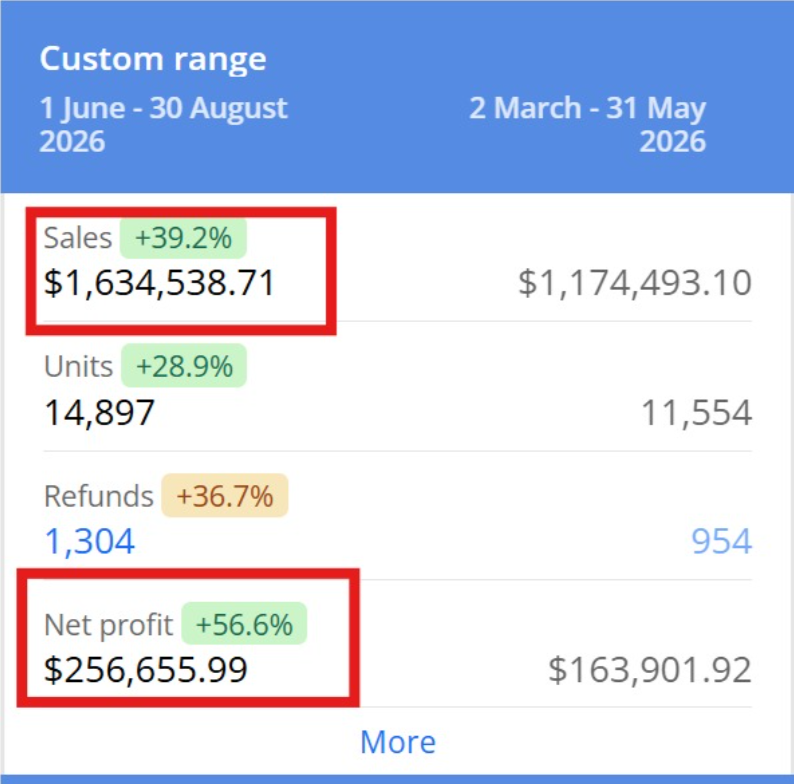The height and width of the screenshot is (784, 794).
Task: Select the Refunds +36.7% change badge
Action: [x=225, y=496]
